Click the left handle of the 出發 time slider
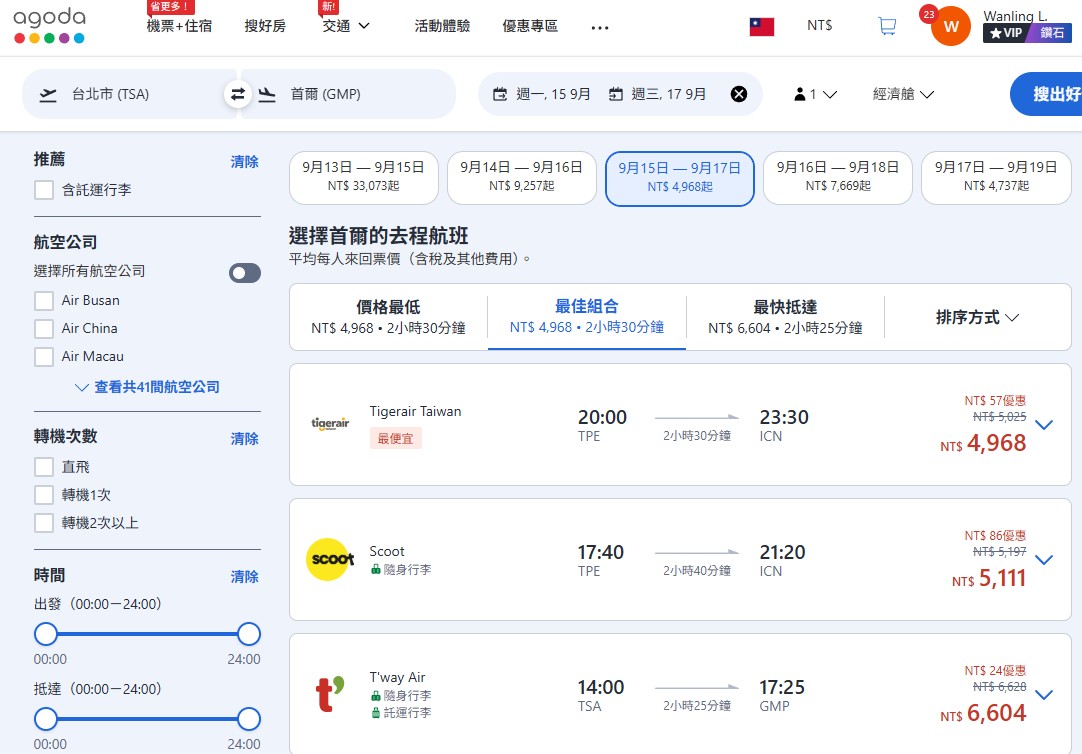Image resolution: width=1082 pixels, height=754 pixels. tap(46, 634)
